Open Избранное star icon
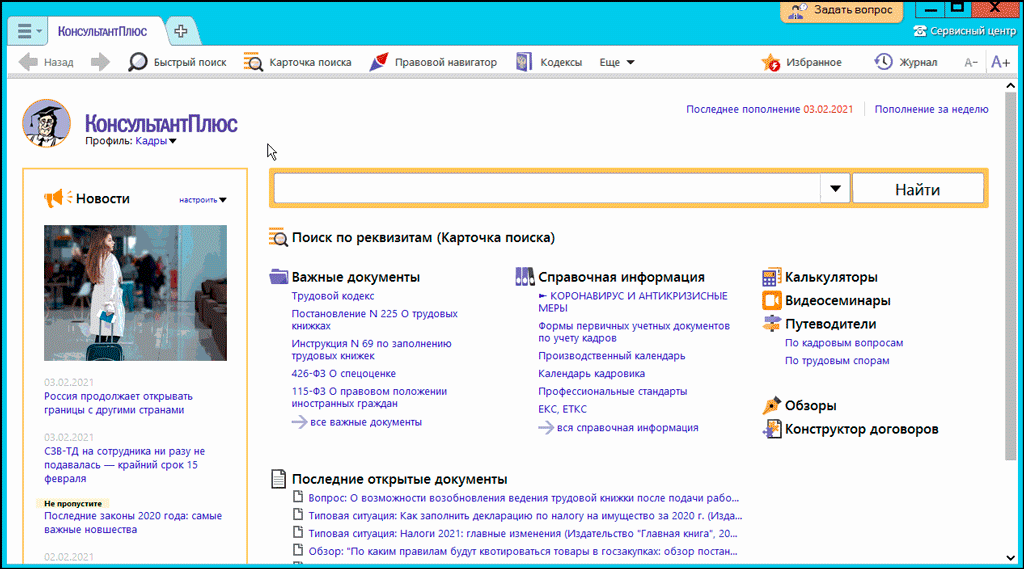This screenshot has height=569, width=1024. pyautogui.click(x=771, y=62)
